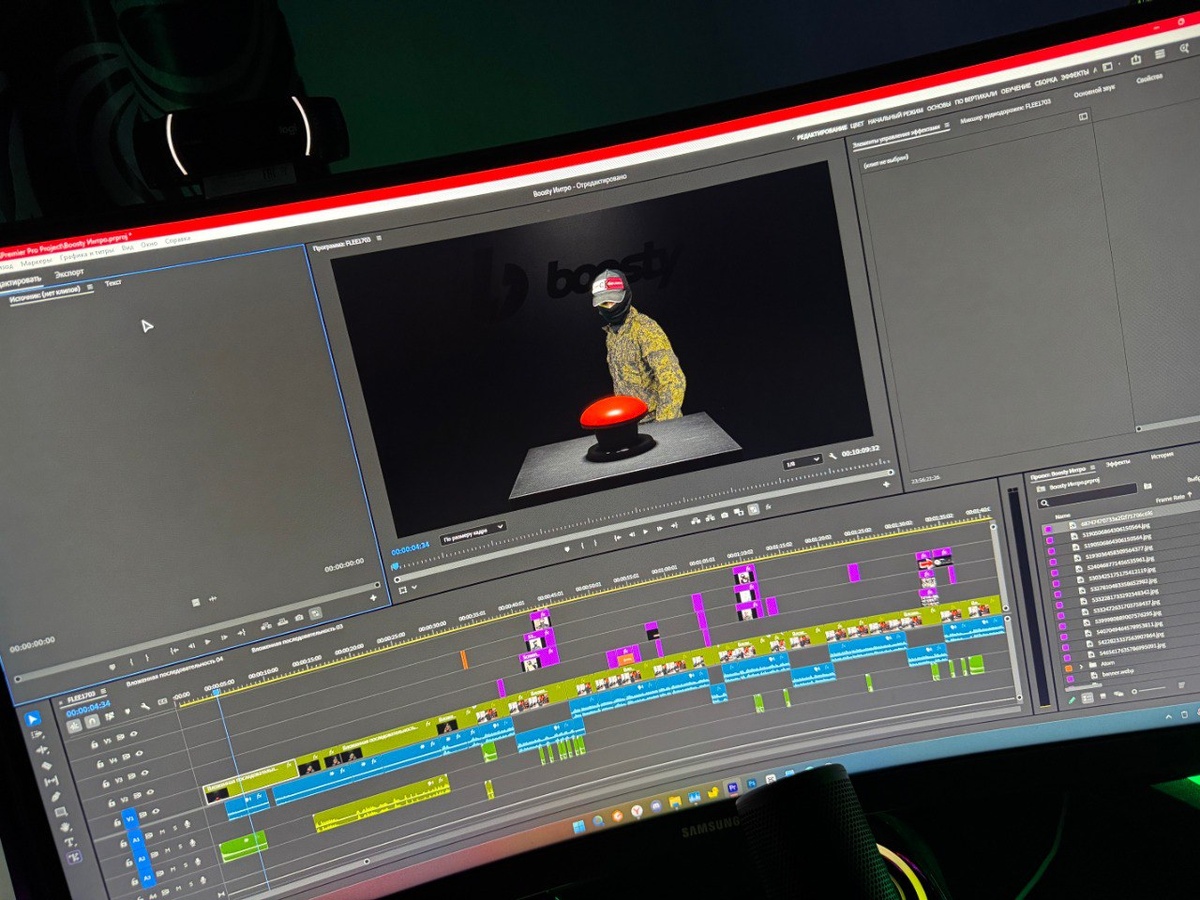Step forward one frame in Program monitor
This screenshot has width=1200, height=900.
[x=659, y=529]
